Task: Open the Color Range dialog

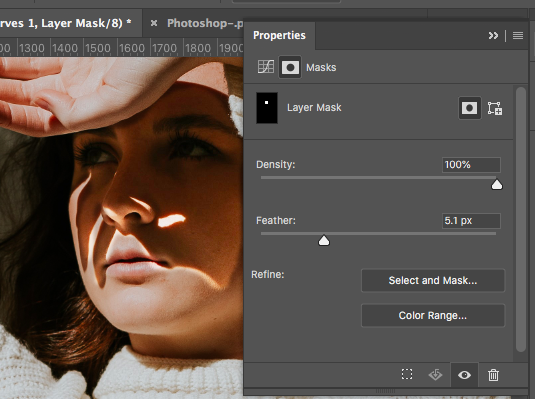Action: (x=433, y=315)
